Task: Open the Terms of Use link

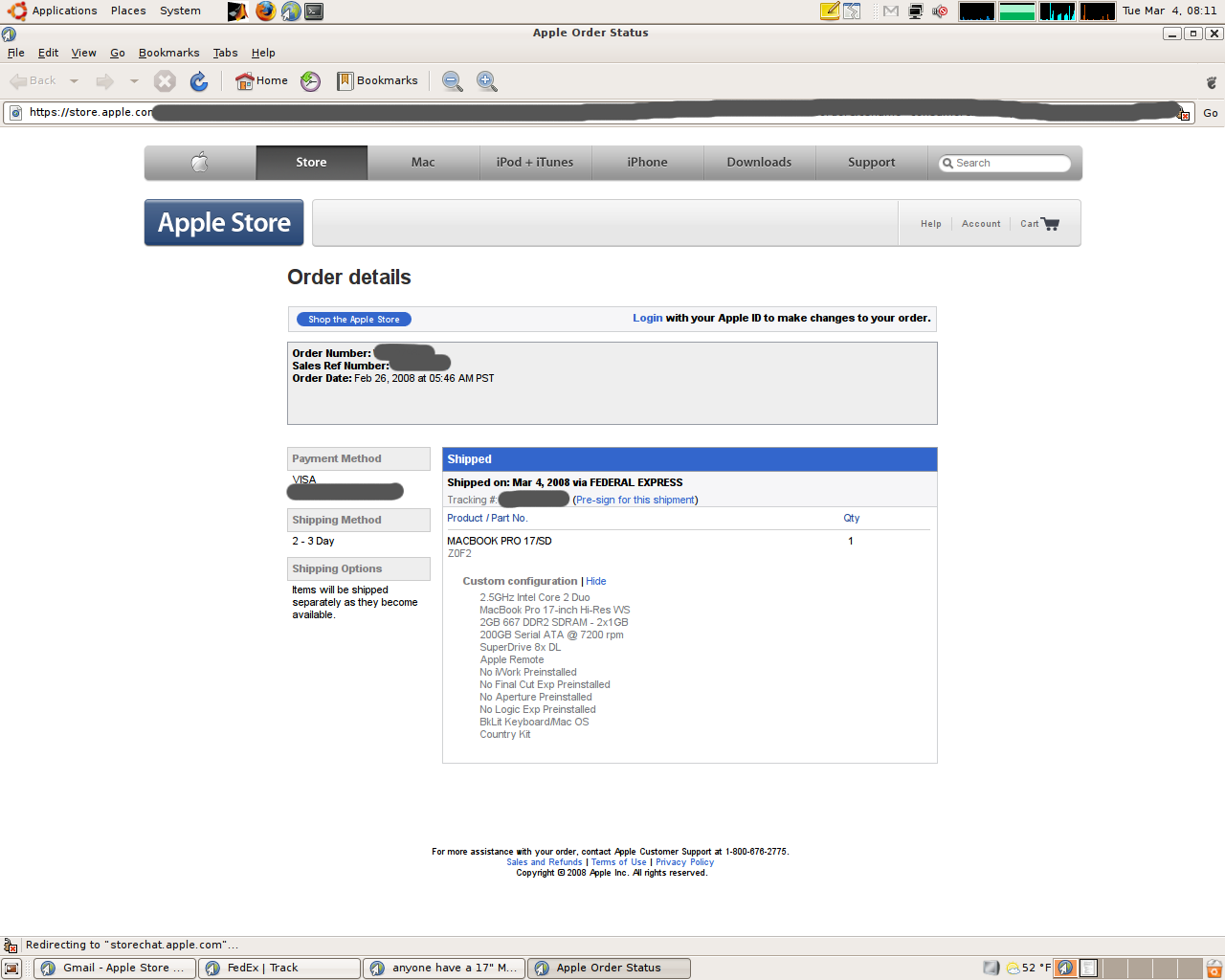Action: click(619, 862)
